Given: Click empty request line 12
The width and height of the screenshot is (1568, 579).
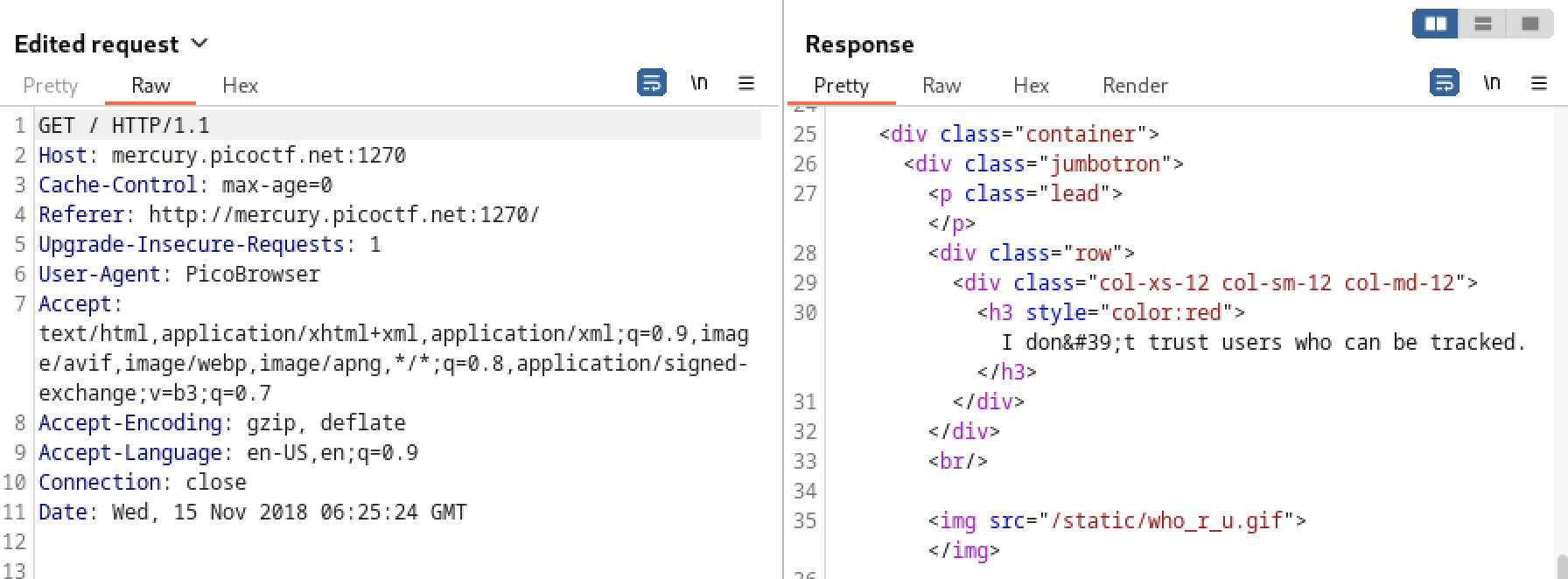Looking at the screenshot, I should point(399,542).
